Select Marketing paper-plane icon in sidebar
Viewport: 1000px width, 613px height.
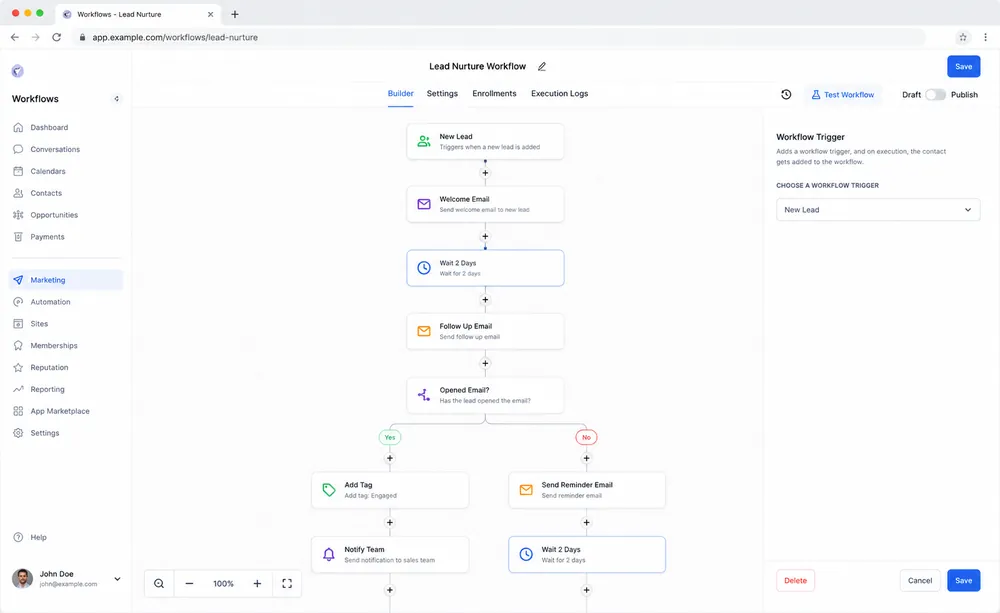click(x=18, y=280)
